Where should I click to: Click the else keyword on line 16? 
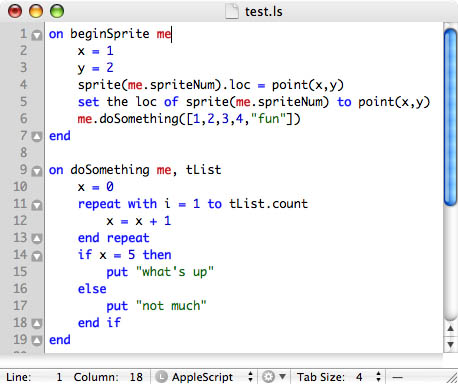point(92,289)
